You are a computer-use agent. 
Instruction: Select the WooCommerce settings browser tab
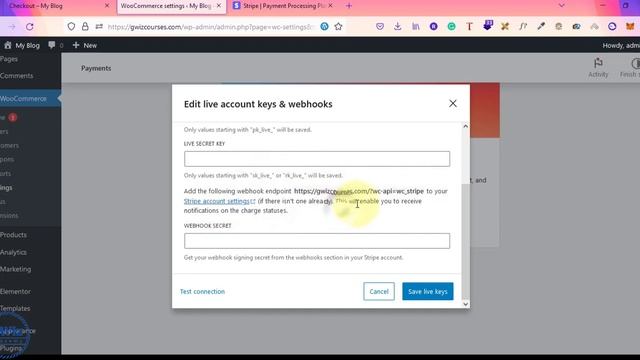pos(166,6)
